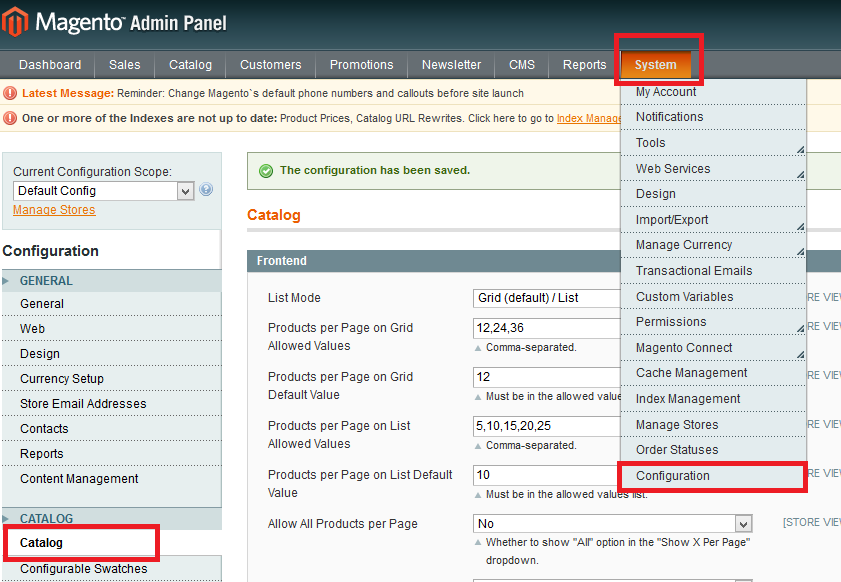The image size is (841, 582).
Task: Select Order Statuses menu entry
Action: coord(713,450)
